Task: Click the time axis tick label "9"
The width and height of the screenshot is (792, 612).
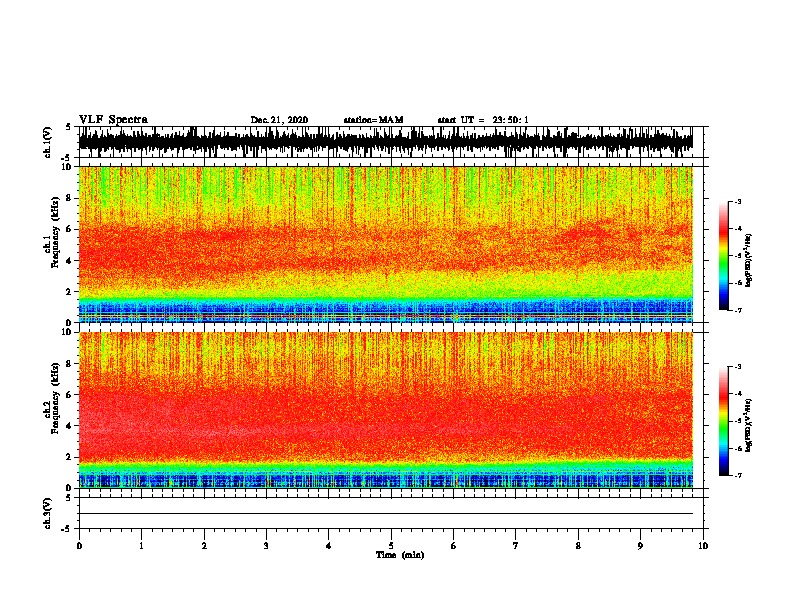Action: point(640,546)
